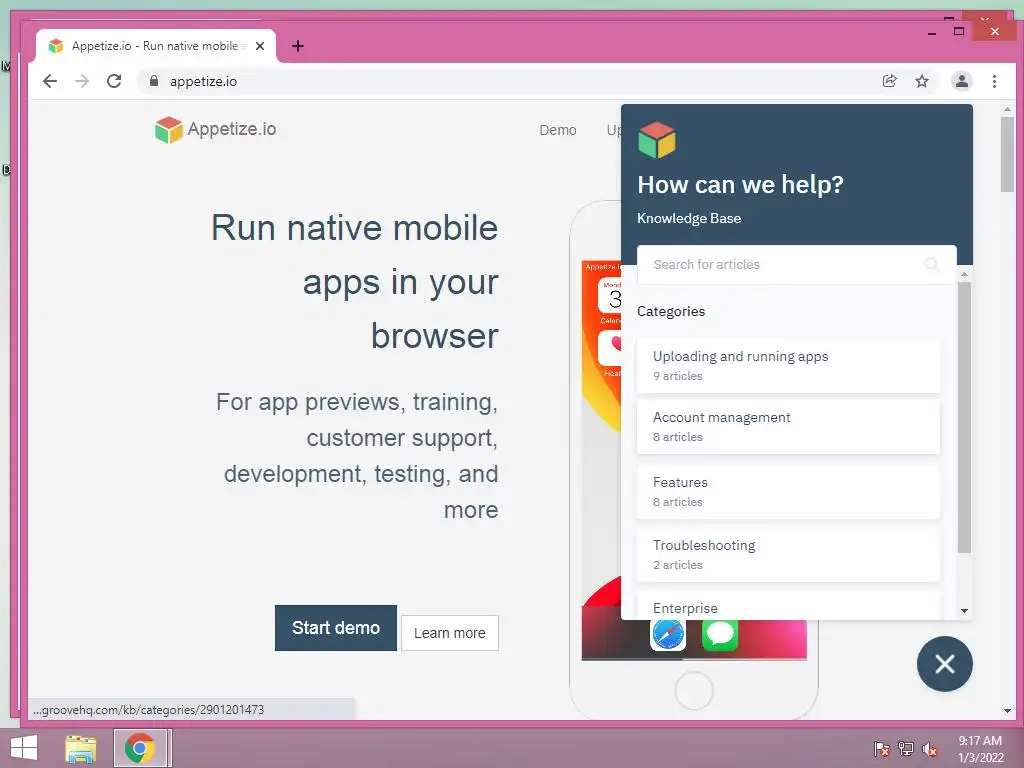
Task: Click the network tray icon
Action: (x=906, y=749)
